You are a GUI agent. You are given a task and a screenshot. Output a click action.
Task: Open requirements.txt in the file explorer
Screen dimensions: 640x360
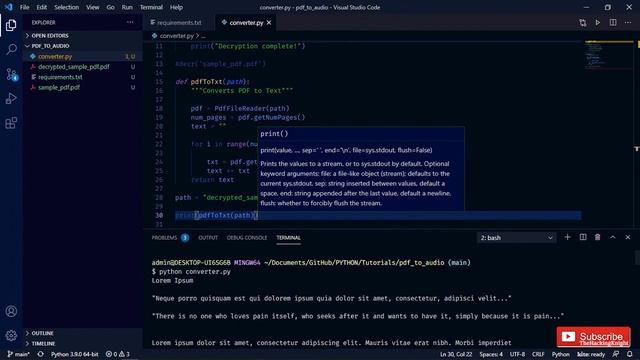coord(82,77)
